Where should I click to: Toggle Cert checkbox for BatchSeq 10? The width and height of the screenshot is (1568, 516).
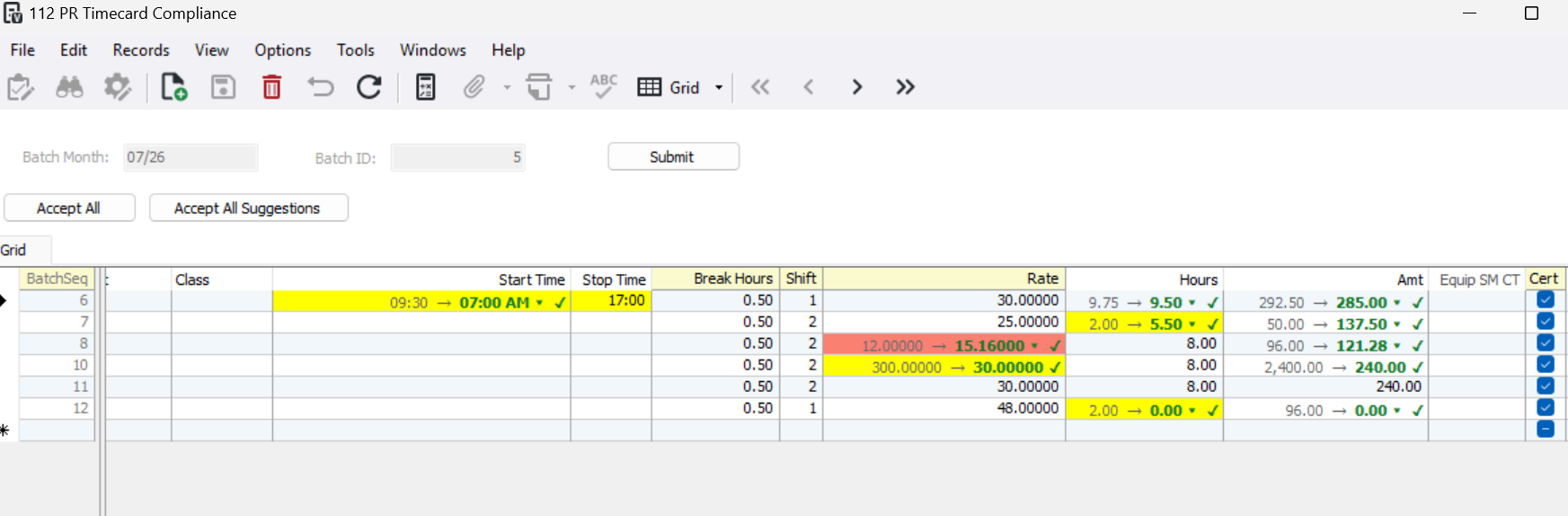(1546, 364)
